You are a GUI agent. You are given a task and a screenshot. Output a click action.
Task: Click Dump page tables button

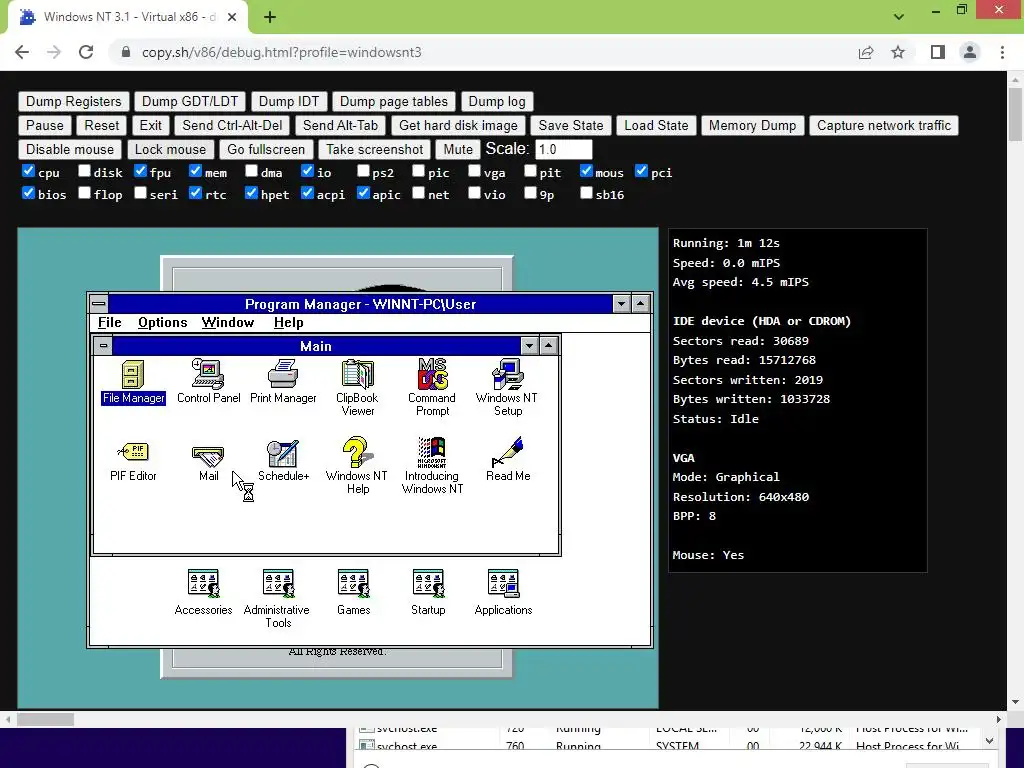point(394,101)
